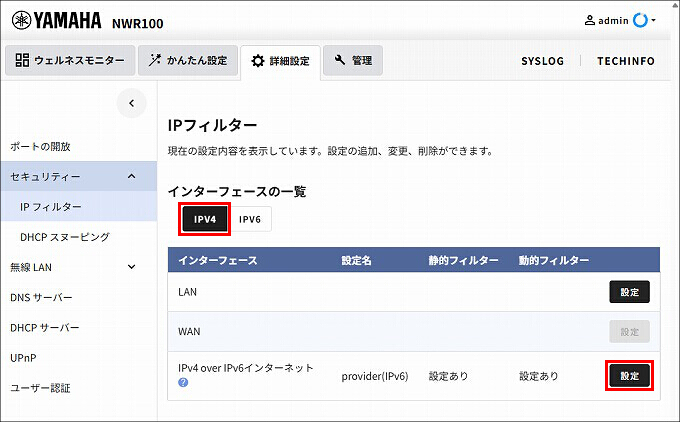The width and height of the screenshot is (680, 422).
Task: Click the LAN interface cell
Action: coord(187,292)
